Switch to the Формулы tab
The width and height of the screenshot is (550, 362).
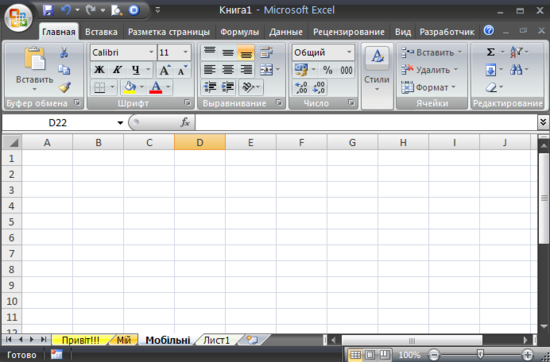[240, 32]
